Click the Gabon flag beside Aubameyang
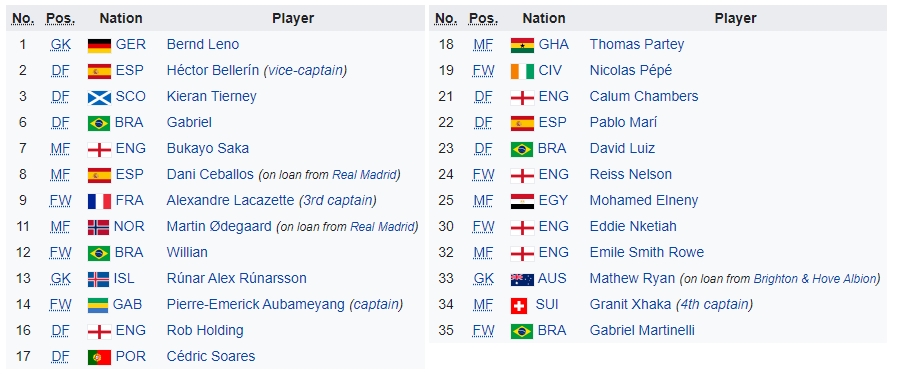901x374 pixels. click(98, 305)
